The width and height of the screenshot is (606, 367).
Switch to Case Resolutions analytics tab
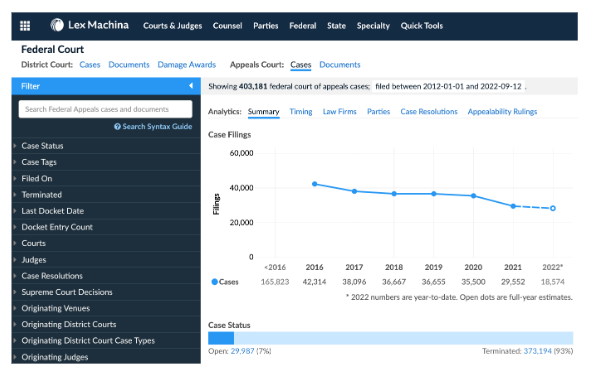pos(429,112)
